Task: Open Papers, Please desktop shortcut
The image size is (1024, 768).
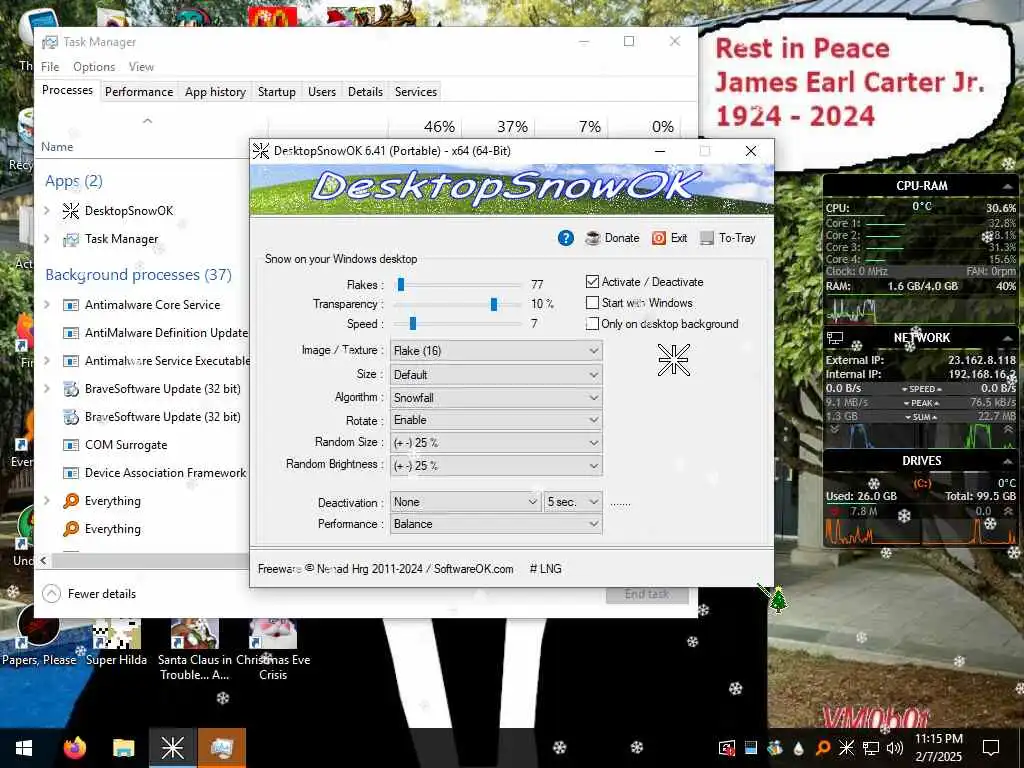Action: pos(39,636)
